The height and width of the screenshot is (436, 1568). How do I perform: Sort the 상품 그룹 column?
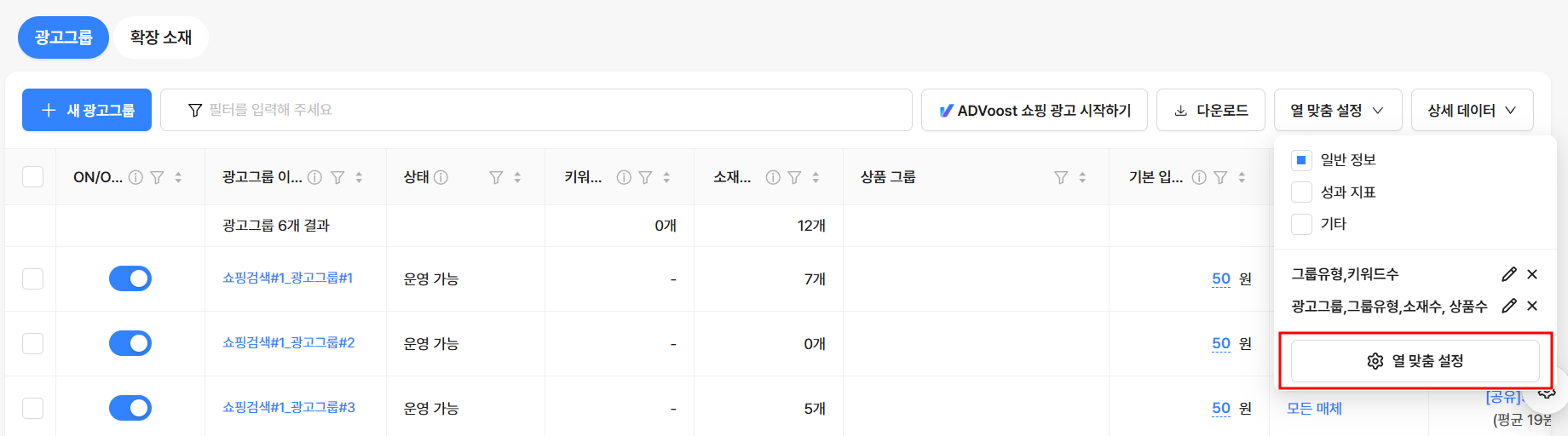click(1082, 177)
